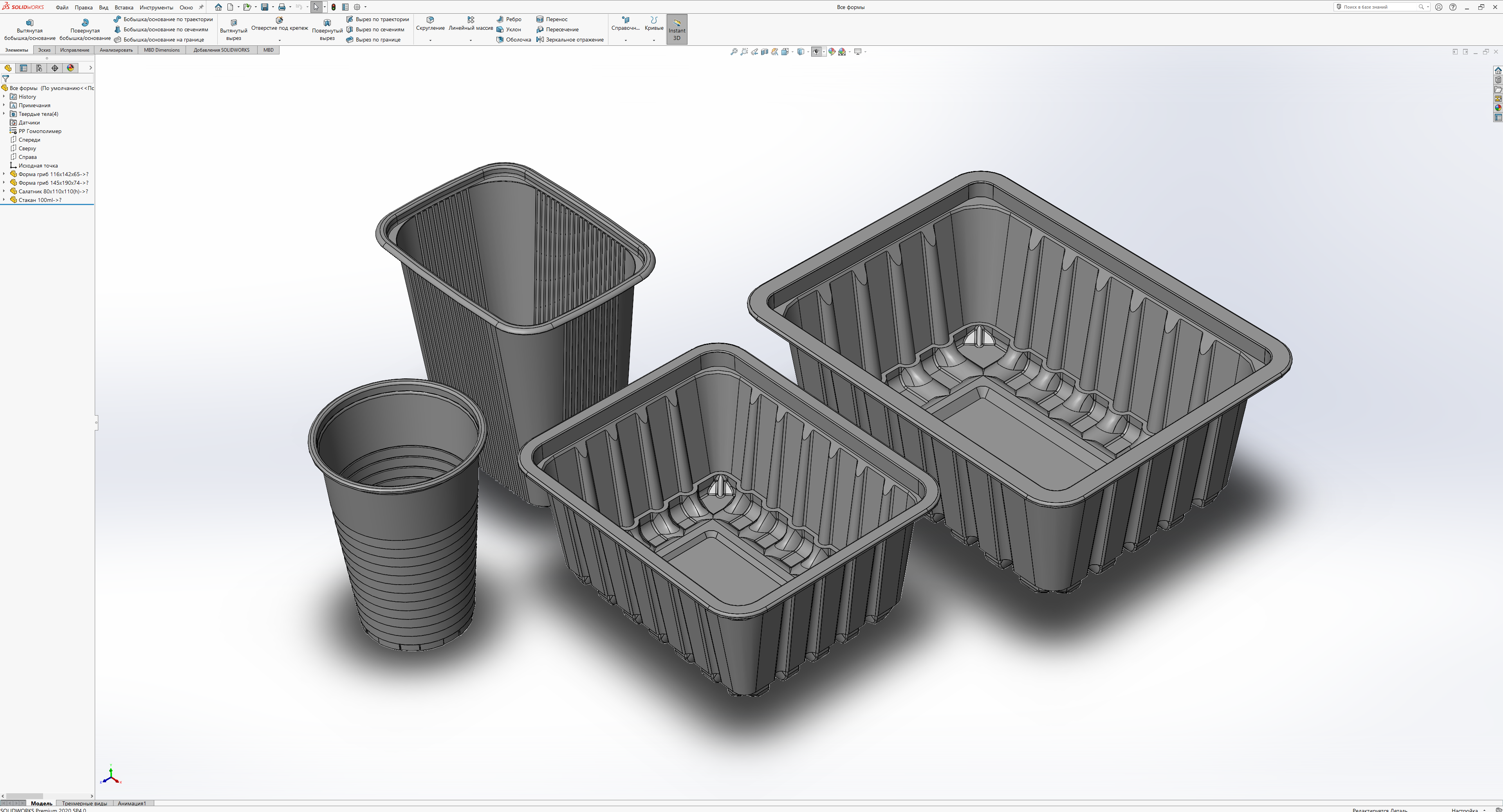This screenshot has height=812, width=1503.
Task: Click the Rebuild traffic light icon
Action: point(333,7)
